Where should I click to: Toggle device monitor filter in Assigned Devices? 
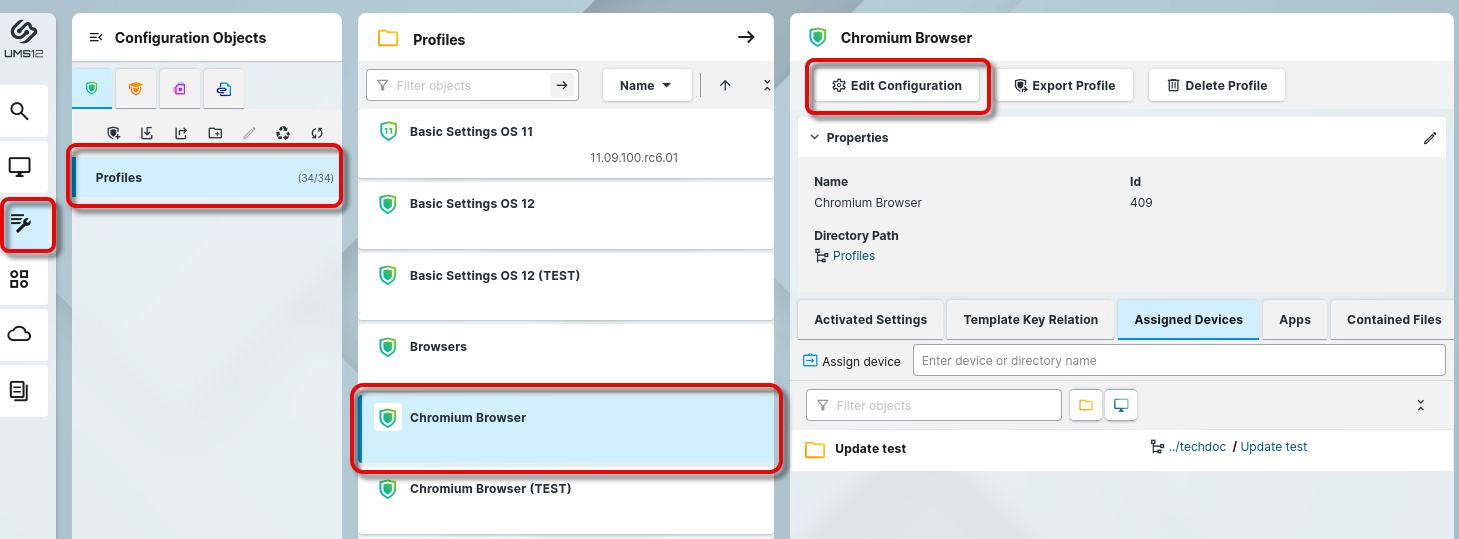click(x=1121, y=405)
